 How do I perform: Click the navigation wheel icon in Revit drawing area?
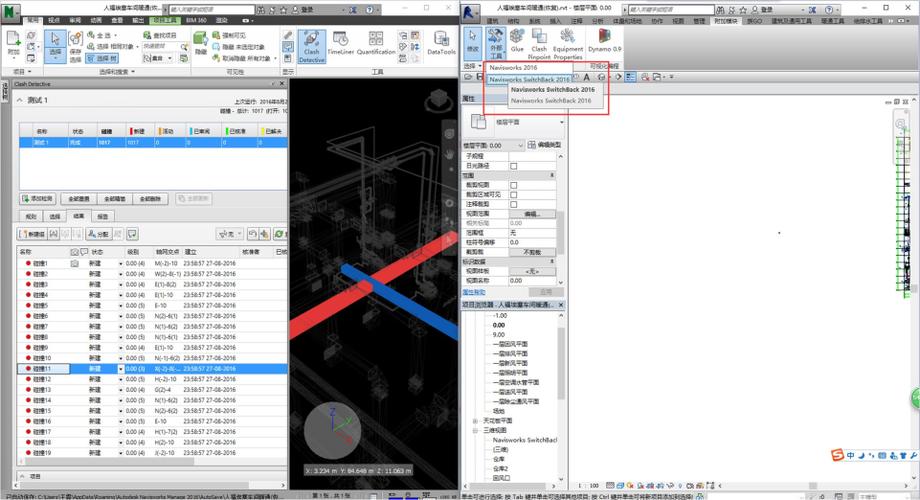(x=901, y=124)
